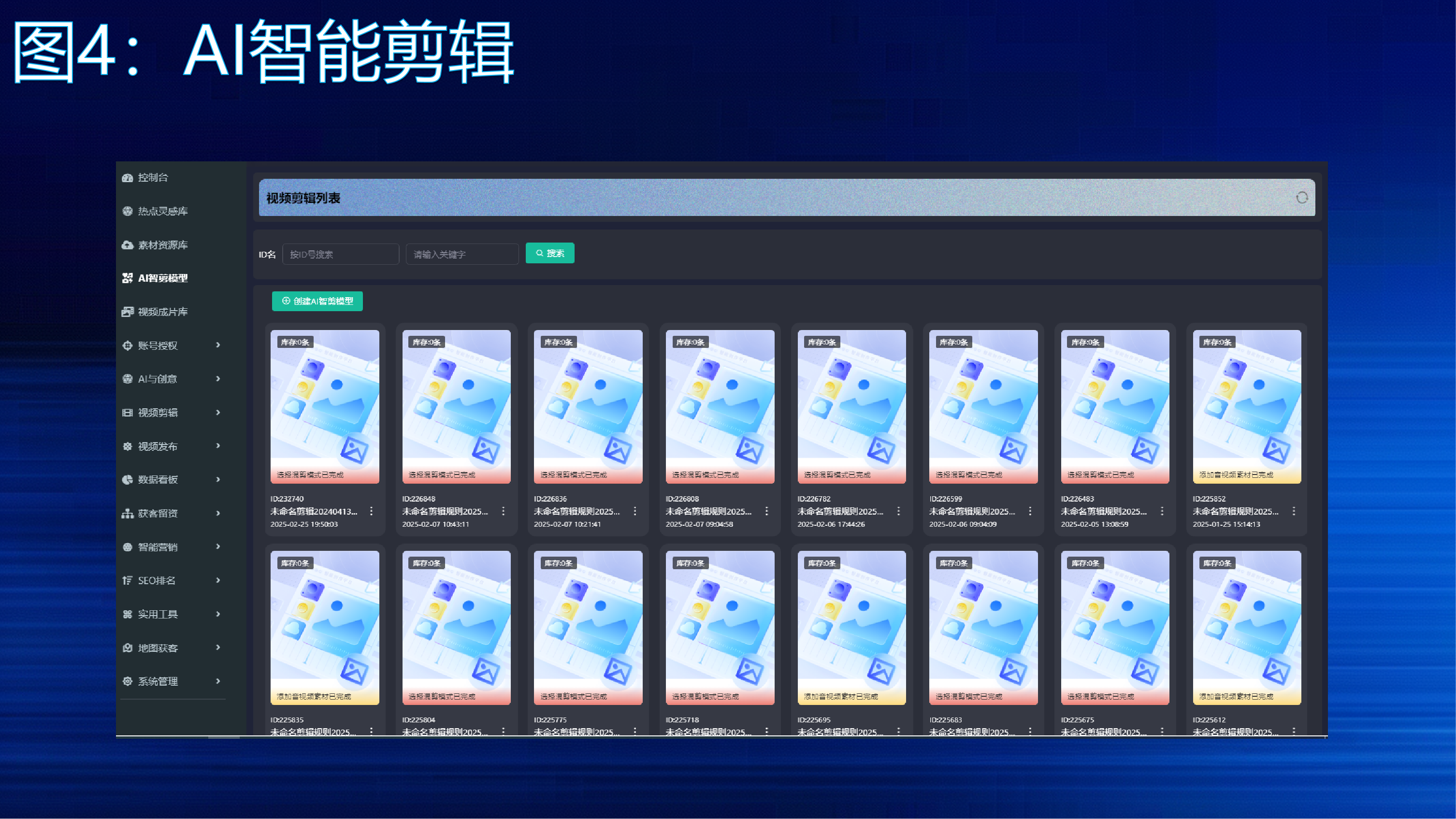Select the AI智剪模型 sidebar icon

click(127, 278)
